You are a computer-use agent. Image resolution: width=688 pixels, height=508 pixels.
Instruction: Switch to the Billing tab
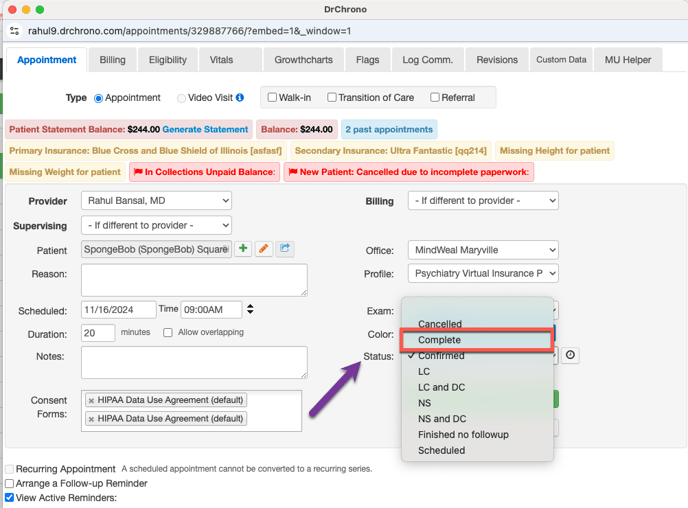point(112,60)
